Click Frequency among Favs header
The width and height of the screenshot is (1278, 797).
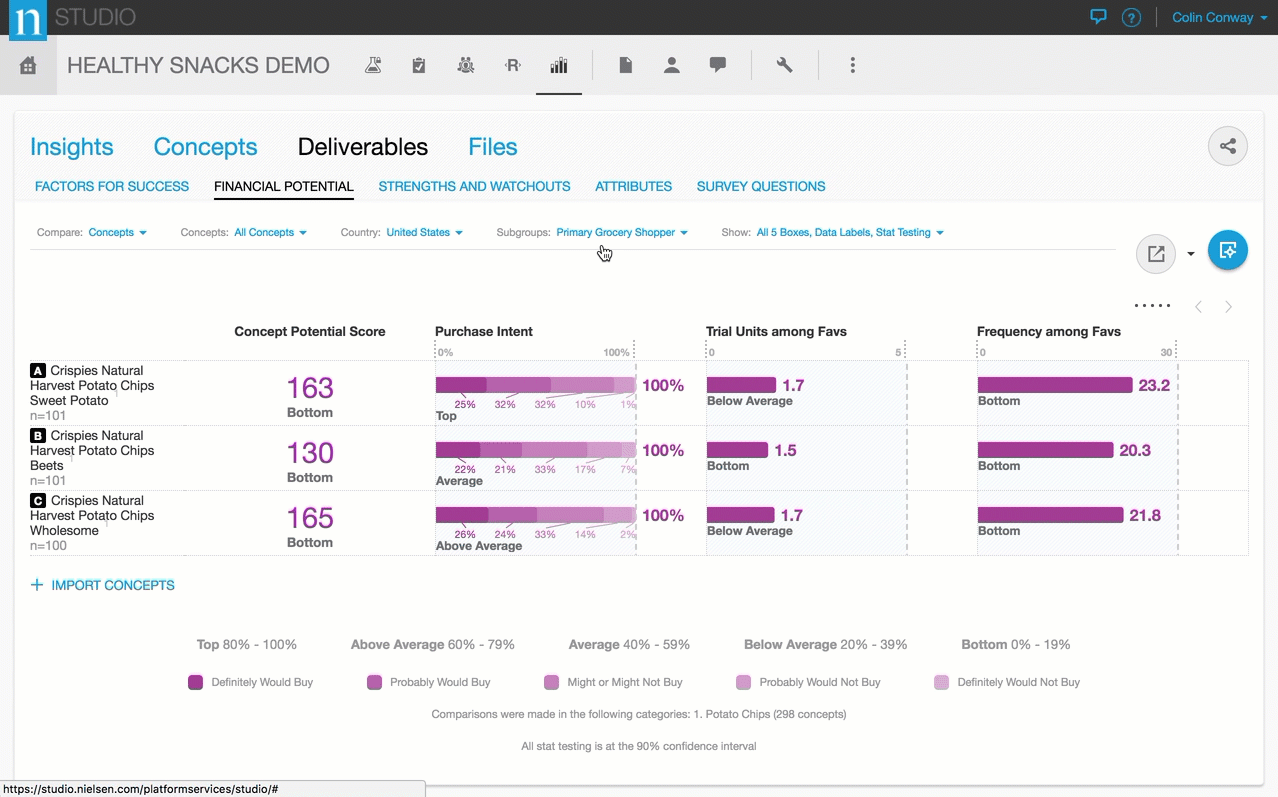tap(1049, 331)
